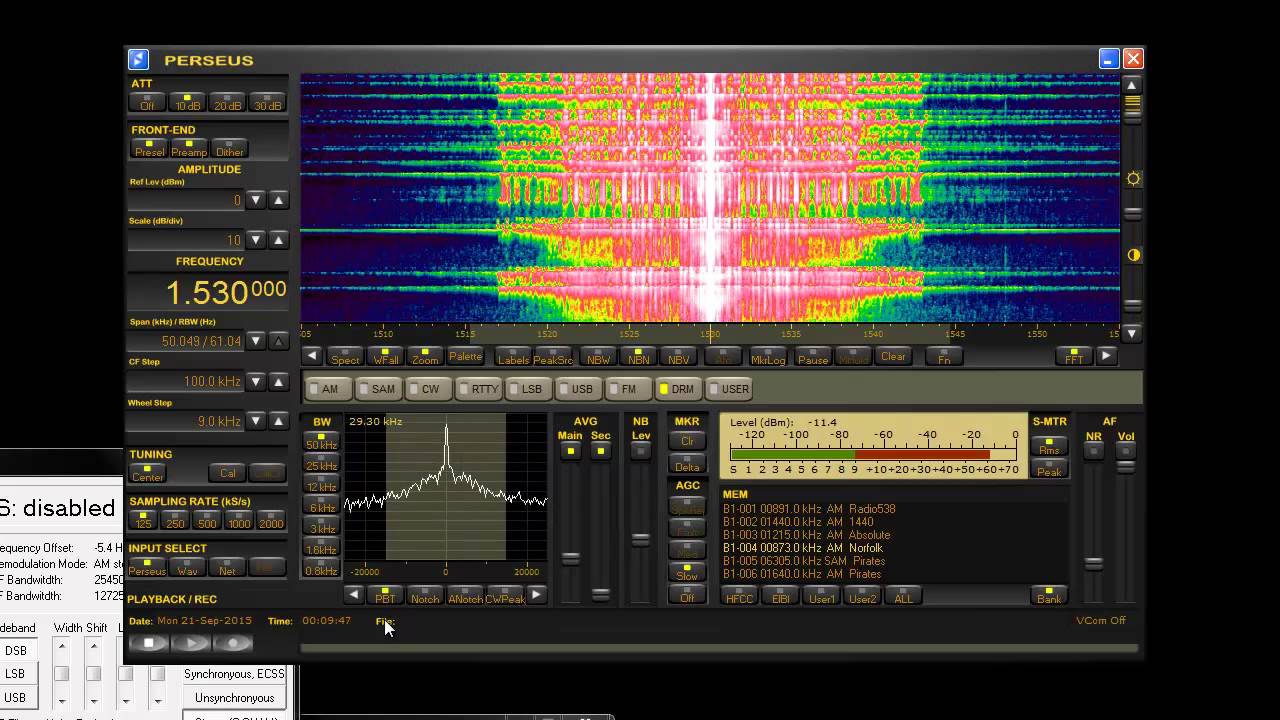The width and height of the screenshot is (1280, 720).
Task: Select memory entry B1-003 Absolute
Action: pyautogui.click(x=806, y=535)
